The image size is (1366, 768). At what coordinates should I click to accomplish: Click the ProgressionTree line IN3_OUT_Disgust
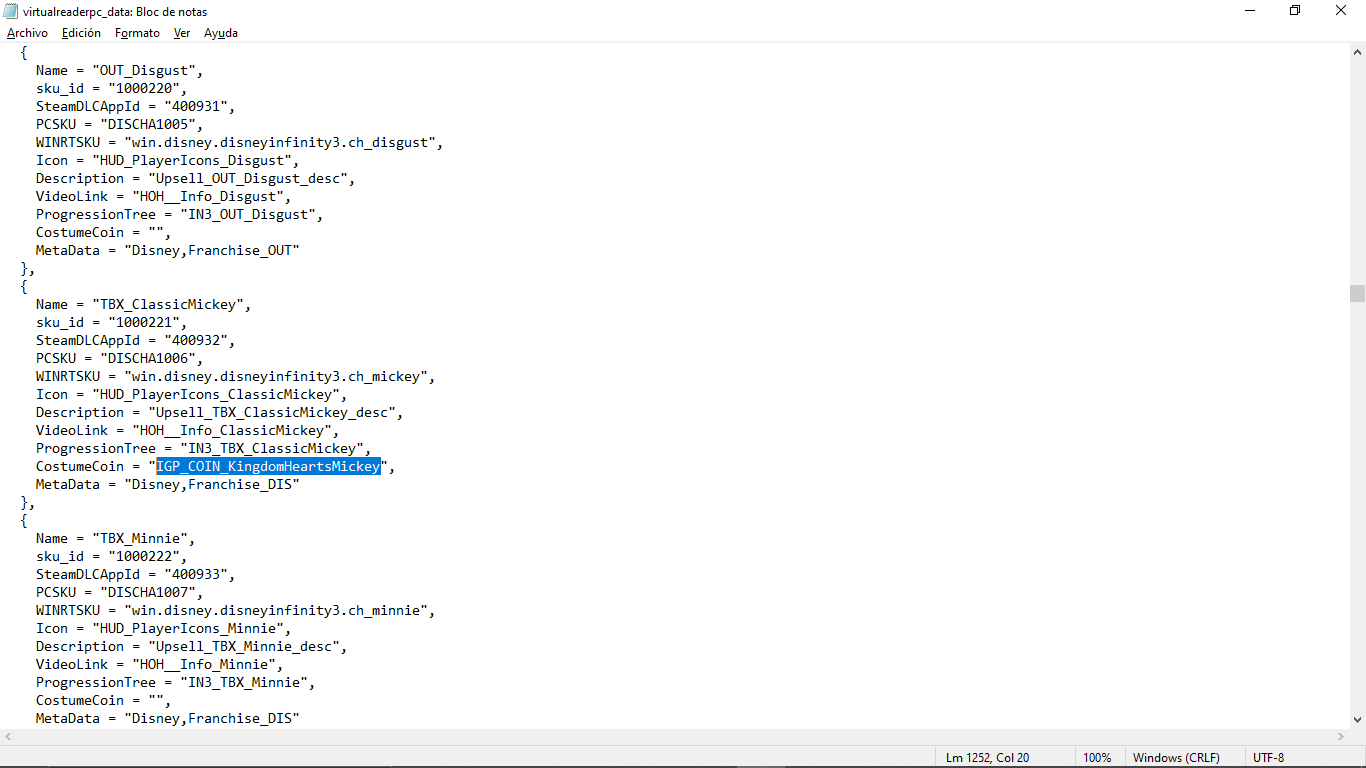coord(180,215)
